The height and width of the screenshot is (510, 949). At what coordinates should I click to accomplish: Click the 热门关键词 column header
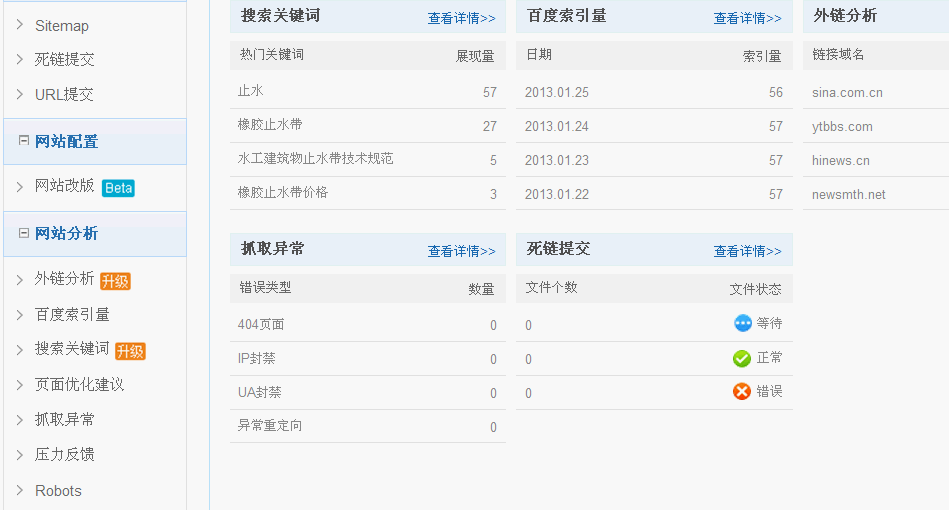(272, 54)
